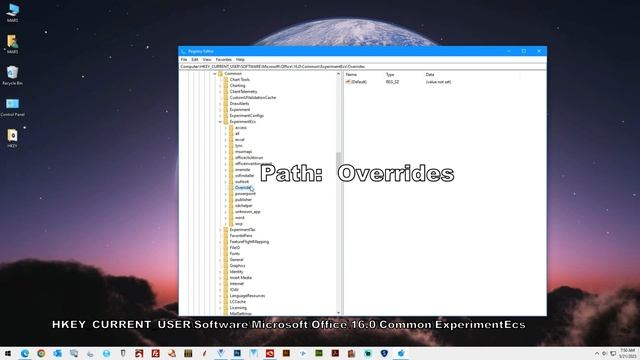Select the outlook subkey
Image resolution: width=640 pixels, height=360 pixels.
(x=242, y=182)
